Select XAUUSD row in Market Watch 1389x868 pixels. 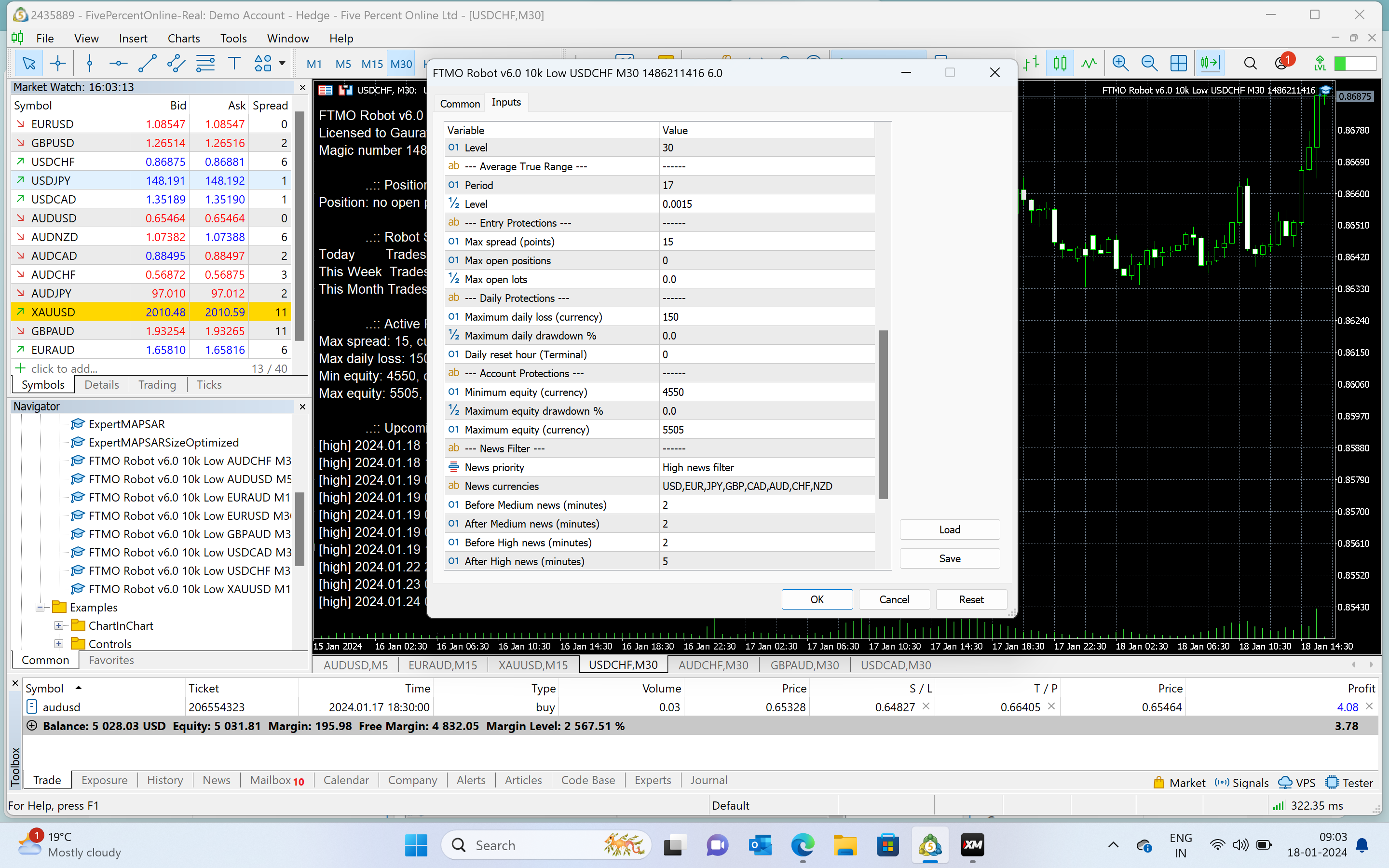(x=151, y=312)
